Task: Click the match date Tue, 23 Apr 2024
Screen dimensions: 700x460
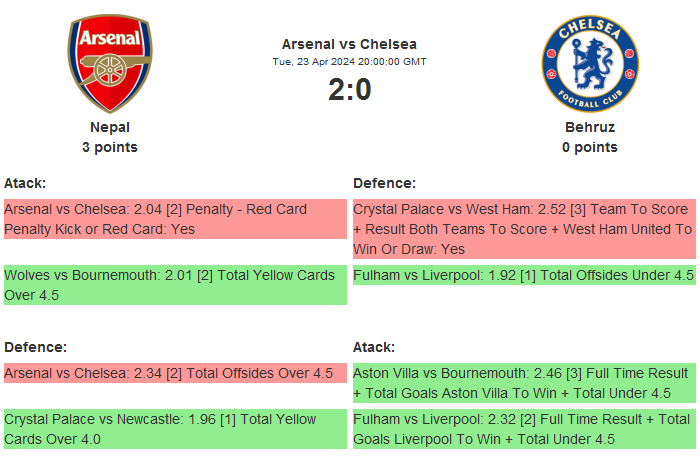Action: click(x=349, y=62)
